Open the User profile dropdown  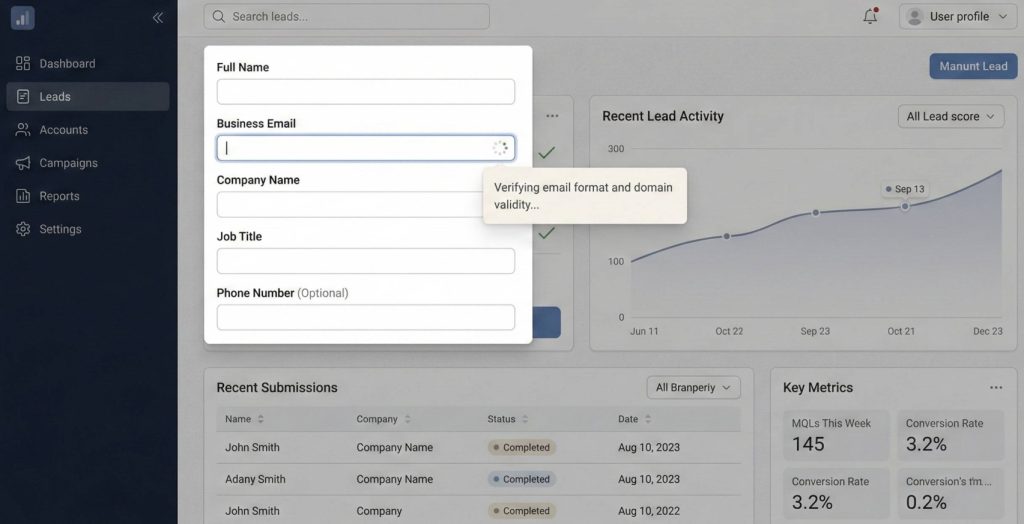point(957,16)
